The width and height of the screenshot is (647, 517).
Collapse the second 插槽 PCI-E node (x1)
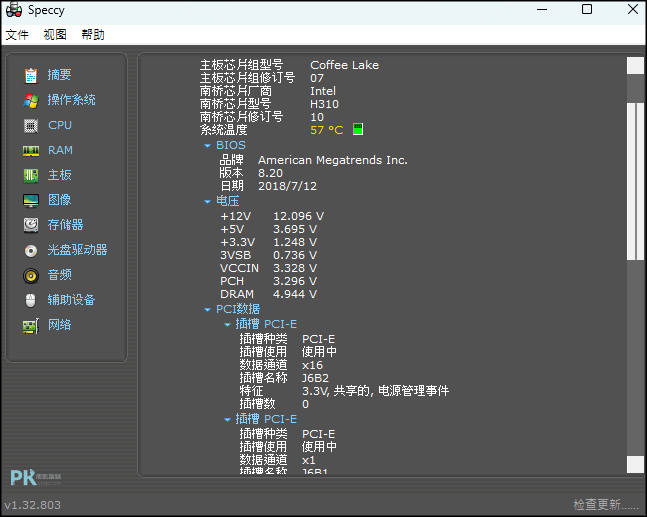coord(227,420)
